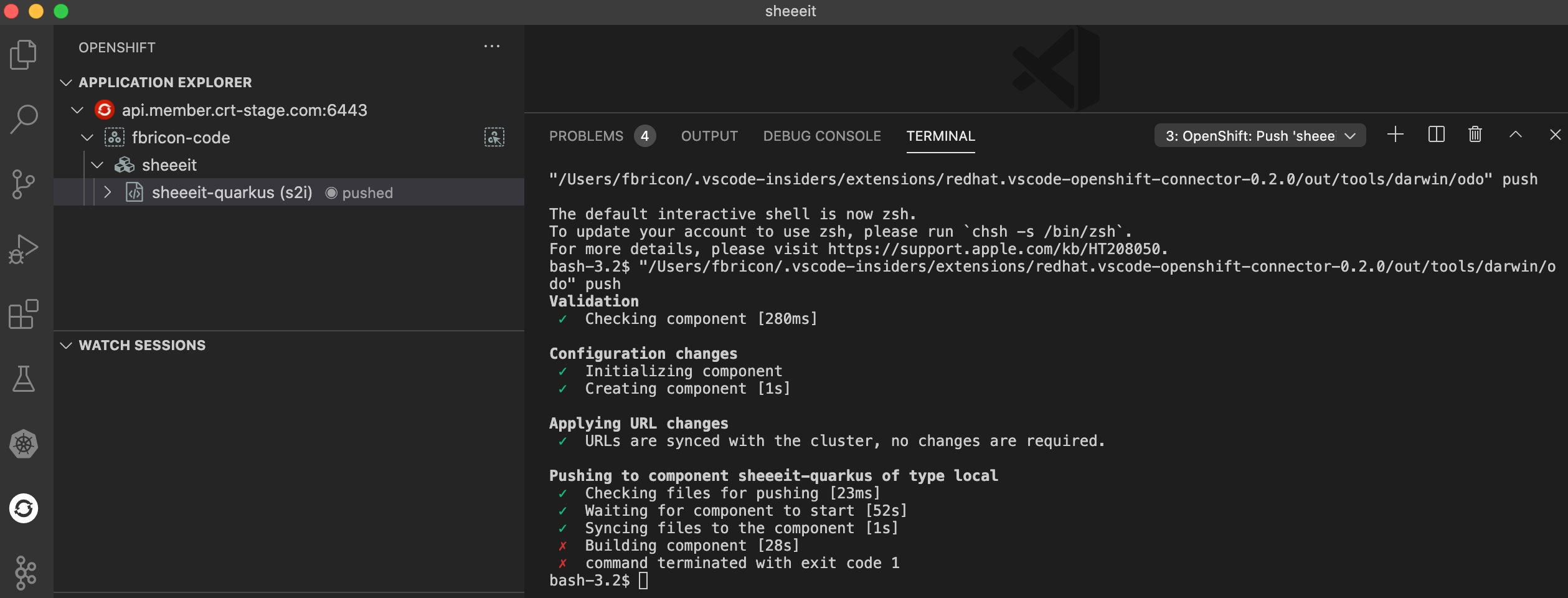Expand the sheeeit-quarkus (s2i) node
1568x598 pixels.
pos(107,192)
